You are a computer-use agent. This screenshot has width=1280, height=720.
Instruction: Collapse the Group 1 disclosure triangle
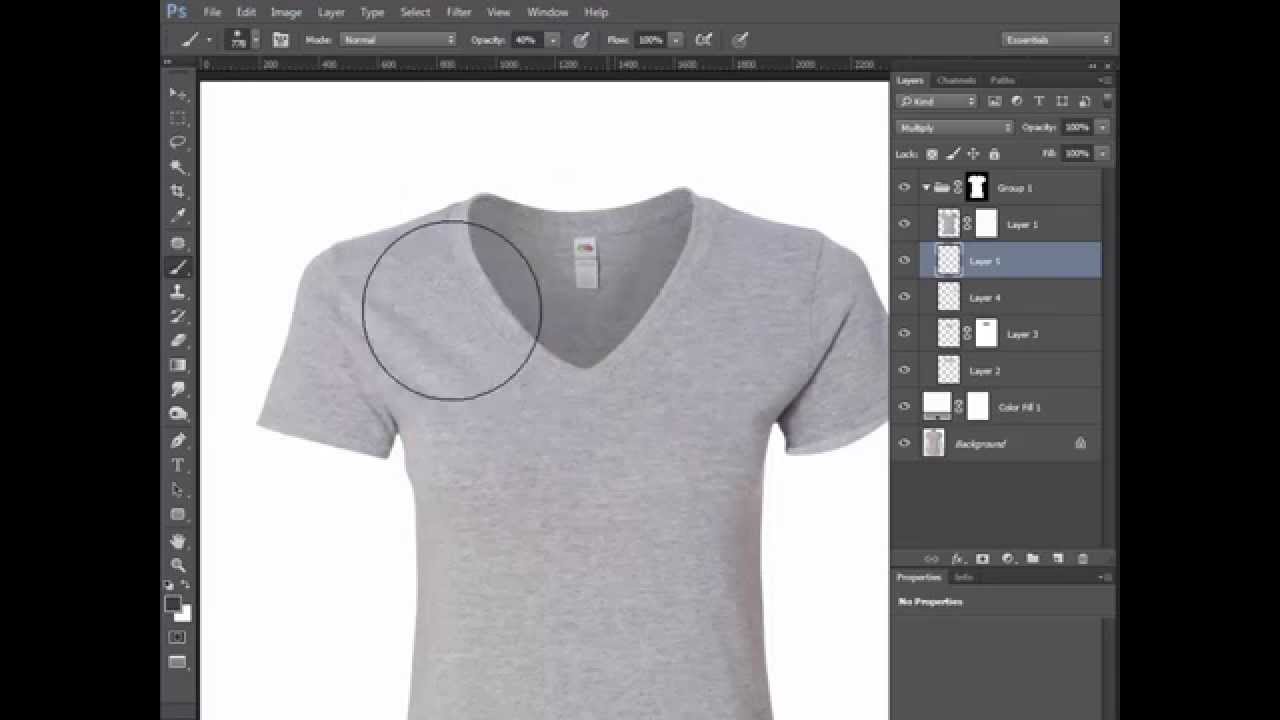[x=926, y=187]
